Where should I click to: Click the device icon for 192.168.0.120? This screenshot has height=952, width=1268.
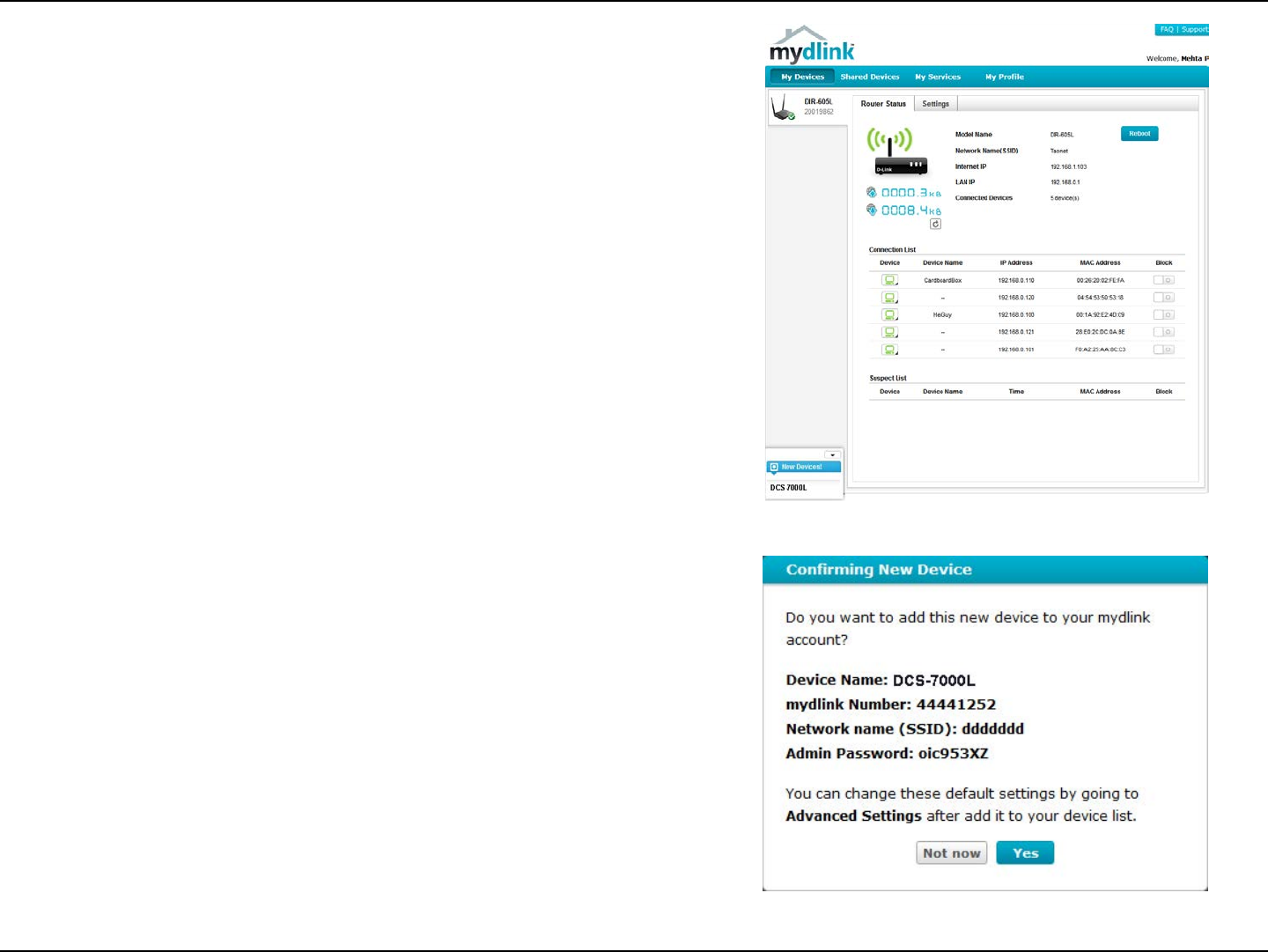pyautogui.click(x=890, y=298)
